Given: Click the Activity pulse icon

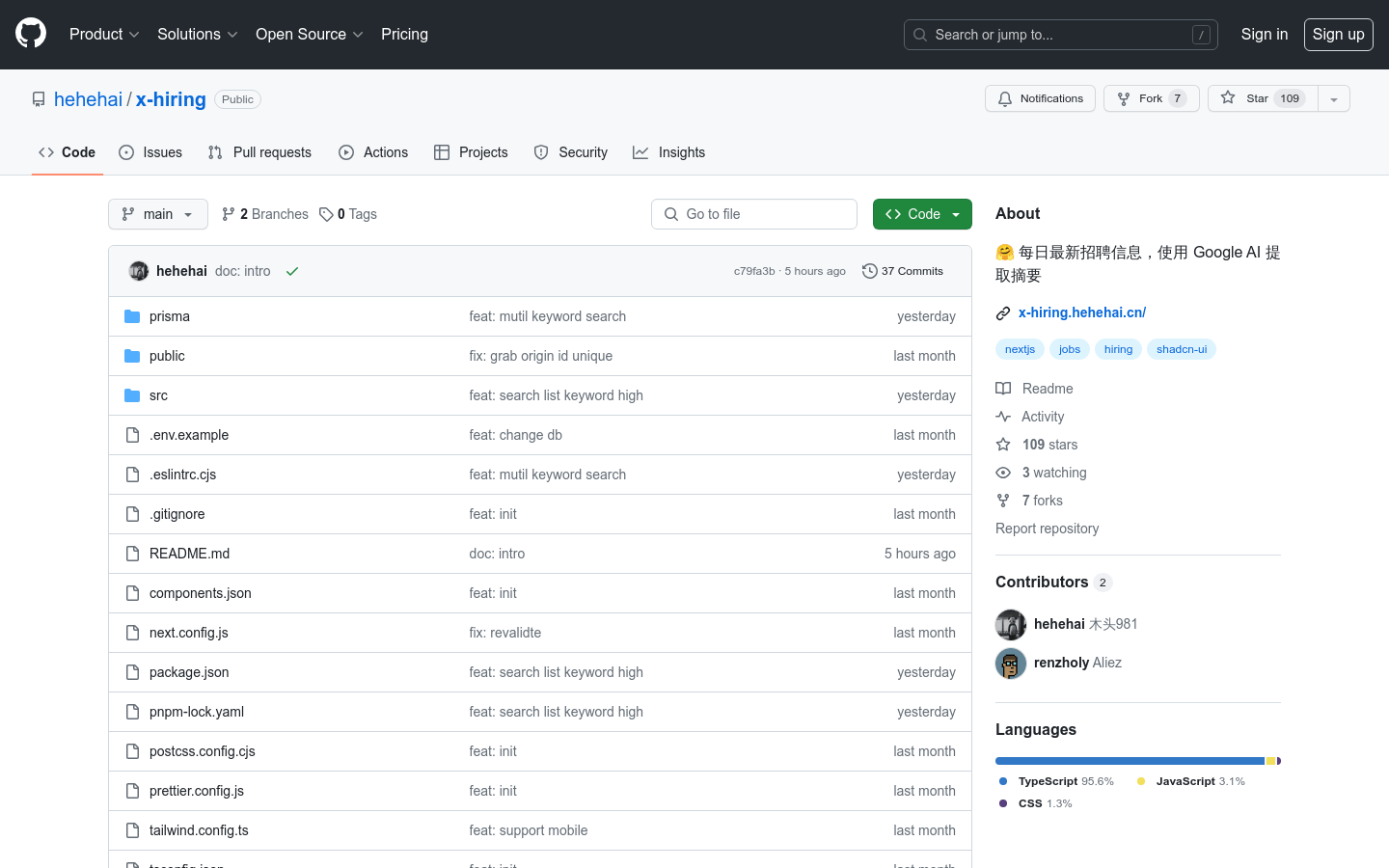Looking at the screenshot, I should (1003, 417).
